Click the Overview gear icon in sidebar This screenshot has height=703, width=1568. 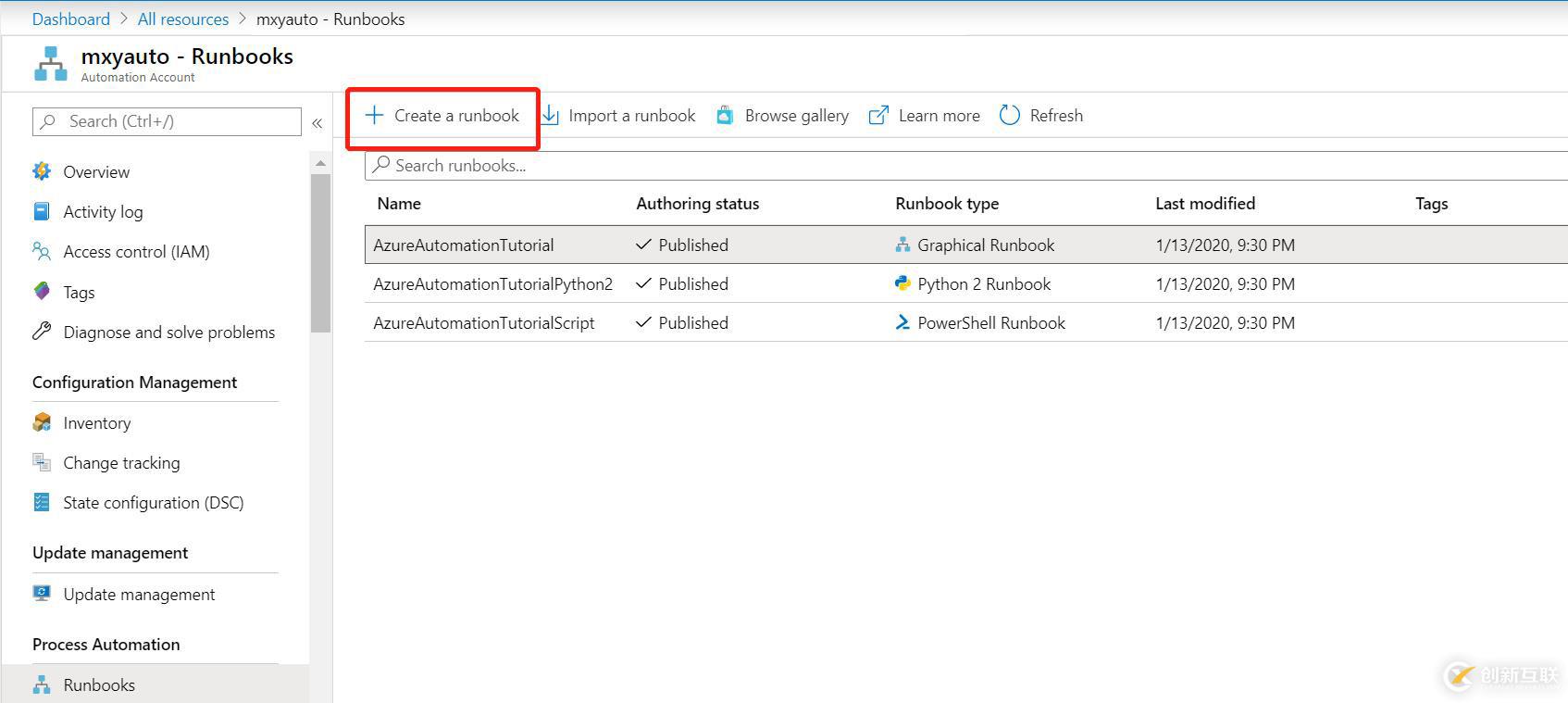pos(42,171)
